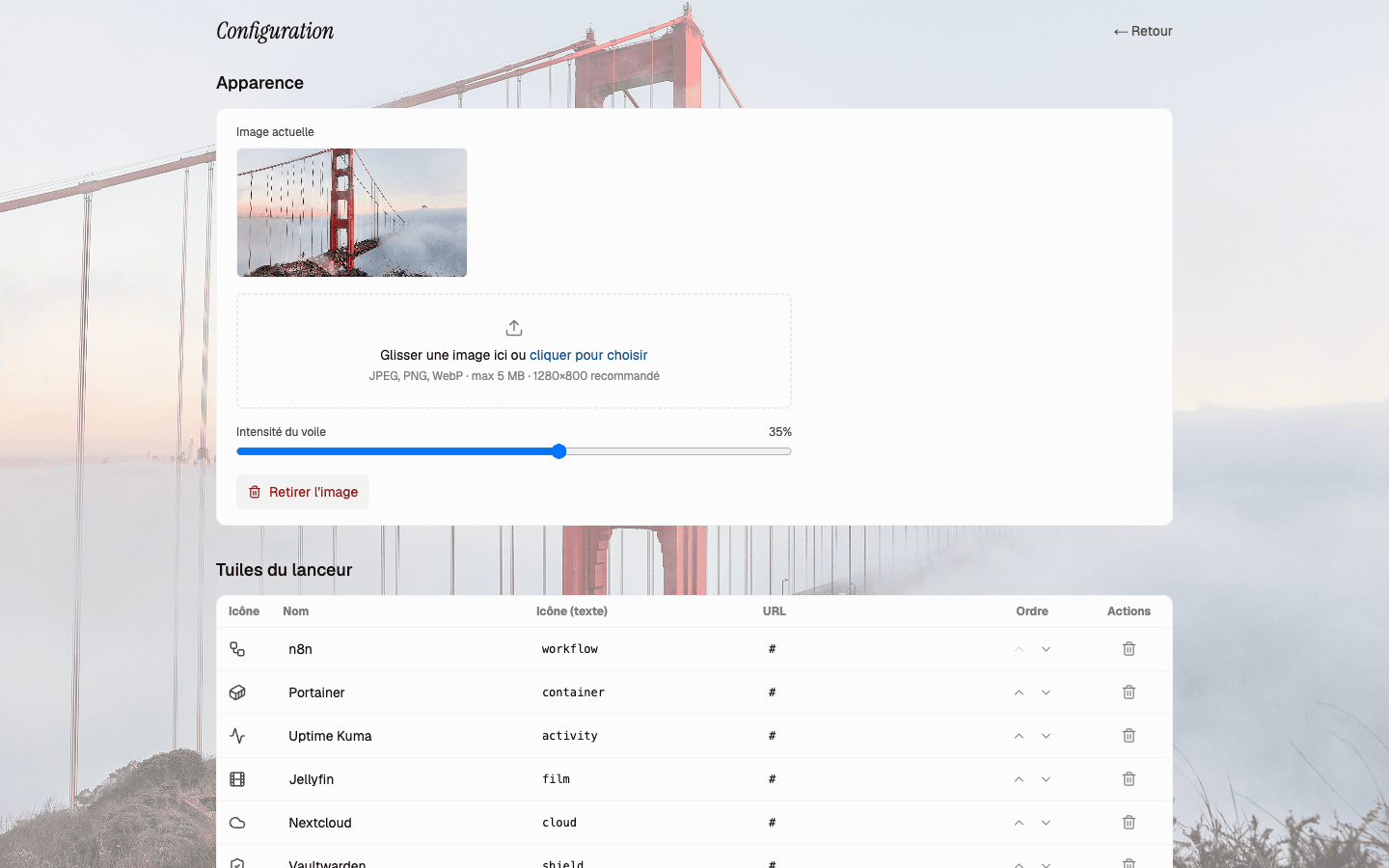
Task: Delete the Jellyfin tile via its trash icon
Action: [1129, 779]
